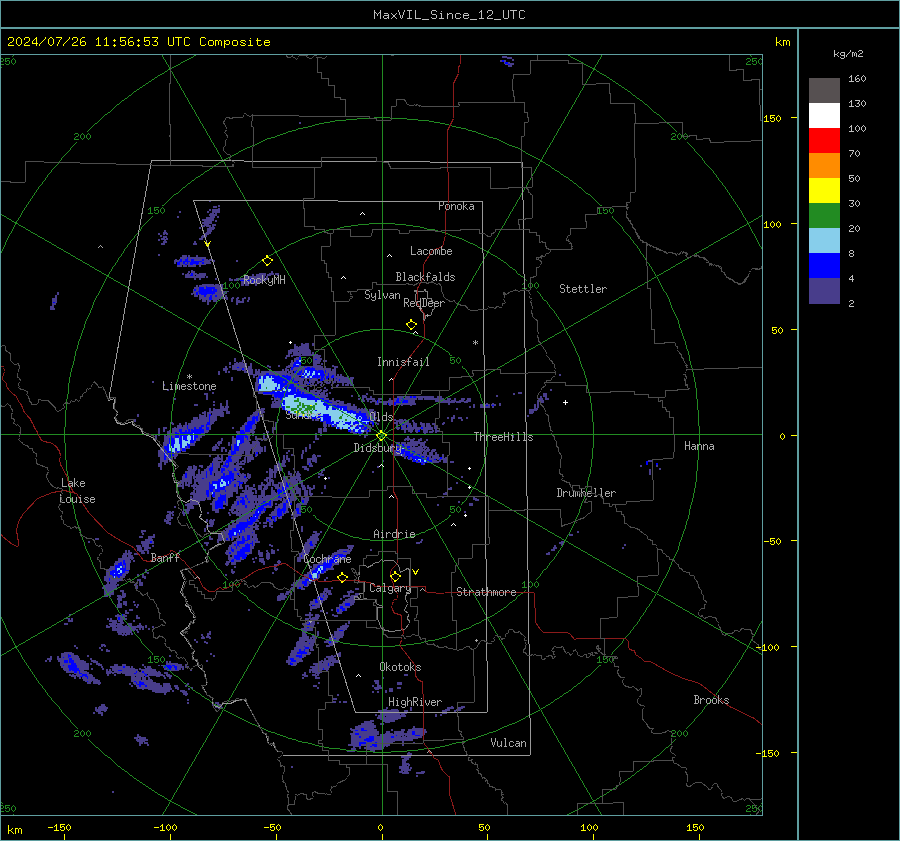
Task: Click the asterisk marker above Limestone
Action: tap(189, 378)
